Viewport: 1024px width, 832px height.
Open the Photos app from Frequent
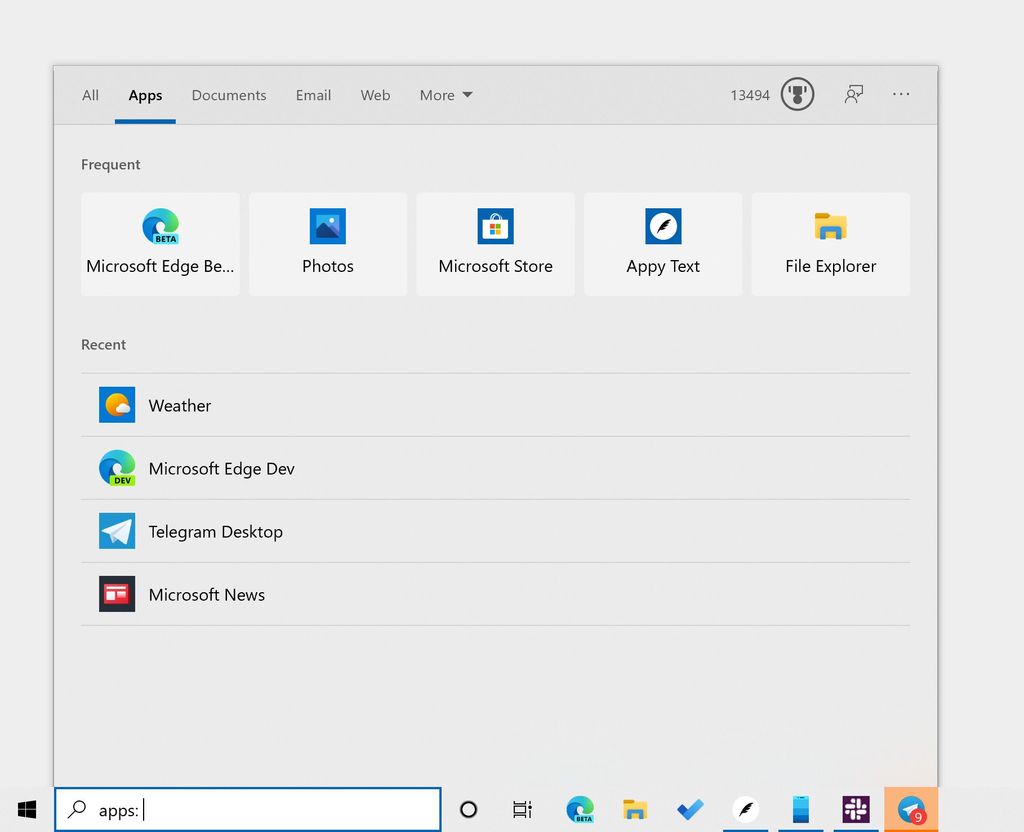tap(328, 243)
